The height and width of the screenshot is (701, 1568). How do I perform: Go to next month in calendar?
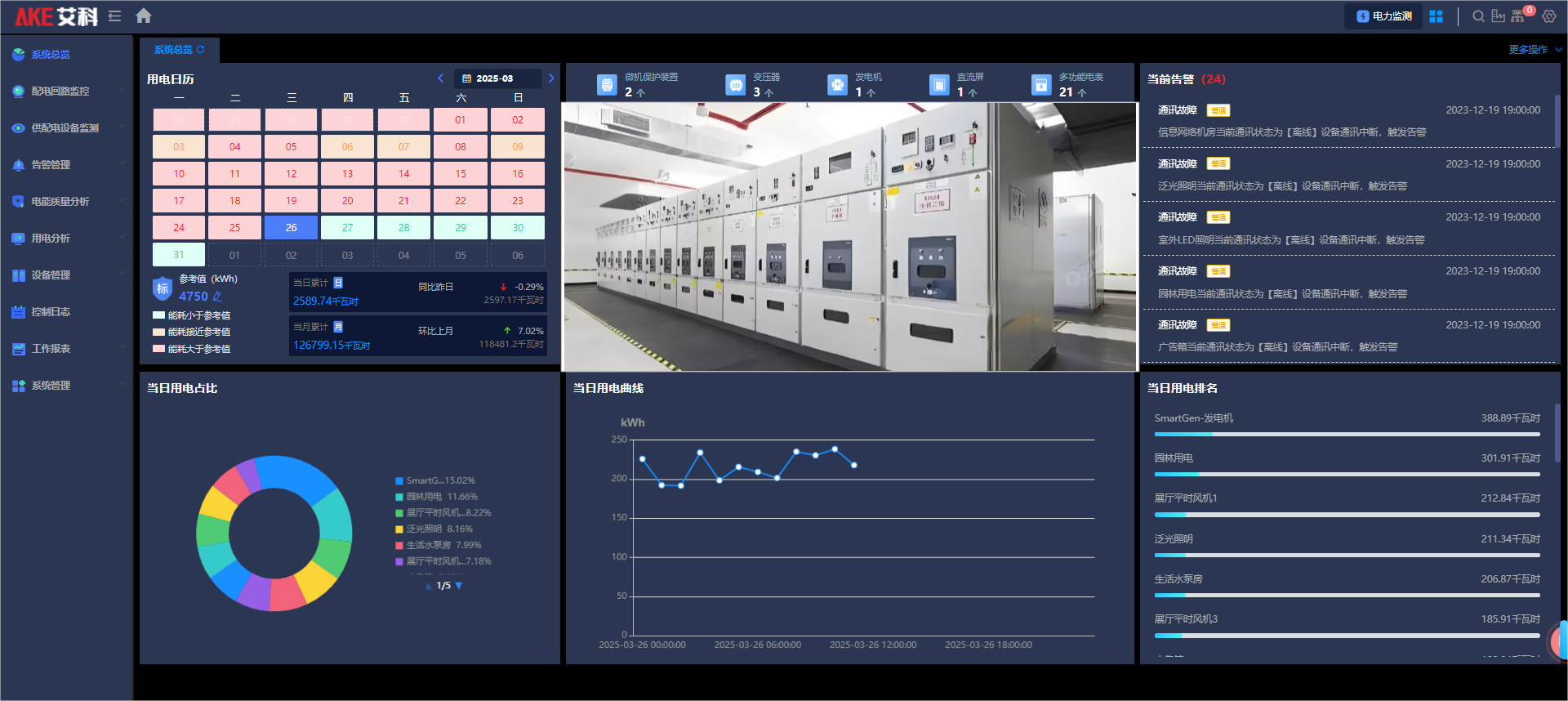pos(551,78)
